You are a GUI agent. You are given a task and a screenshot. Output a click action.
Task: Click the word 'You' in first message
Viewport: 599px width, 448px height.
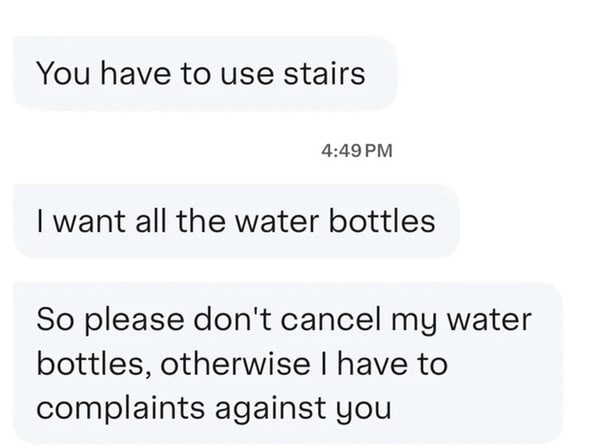click(63, 73)
